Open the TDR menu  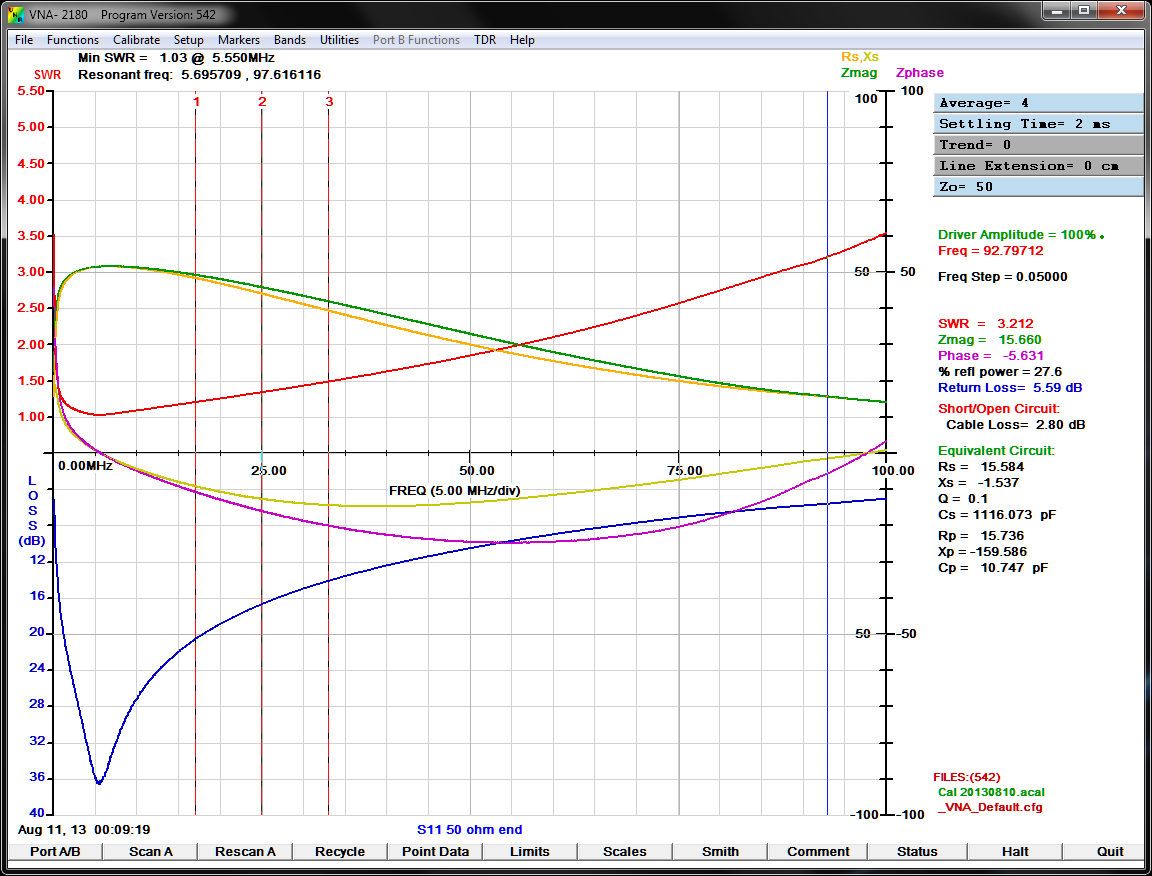coord(485,40)
